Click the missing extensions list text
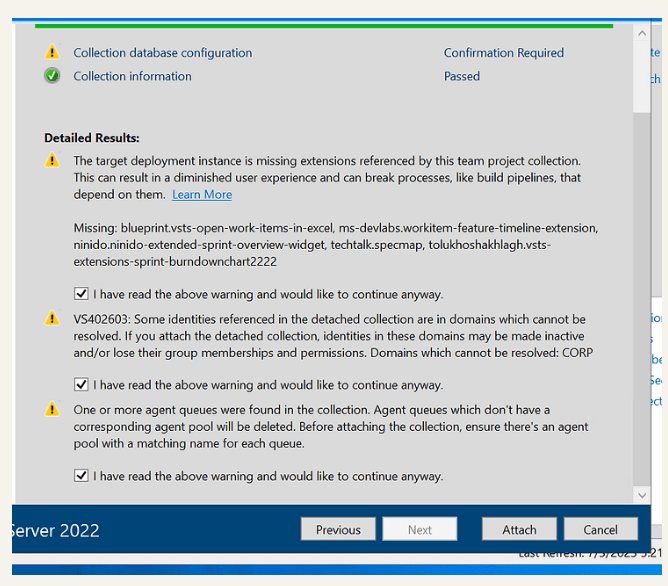 pyautogui.click(x=336, y=245)
